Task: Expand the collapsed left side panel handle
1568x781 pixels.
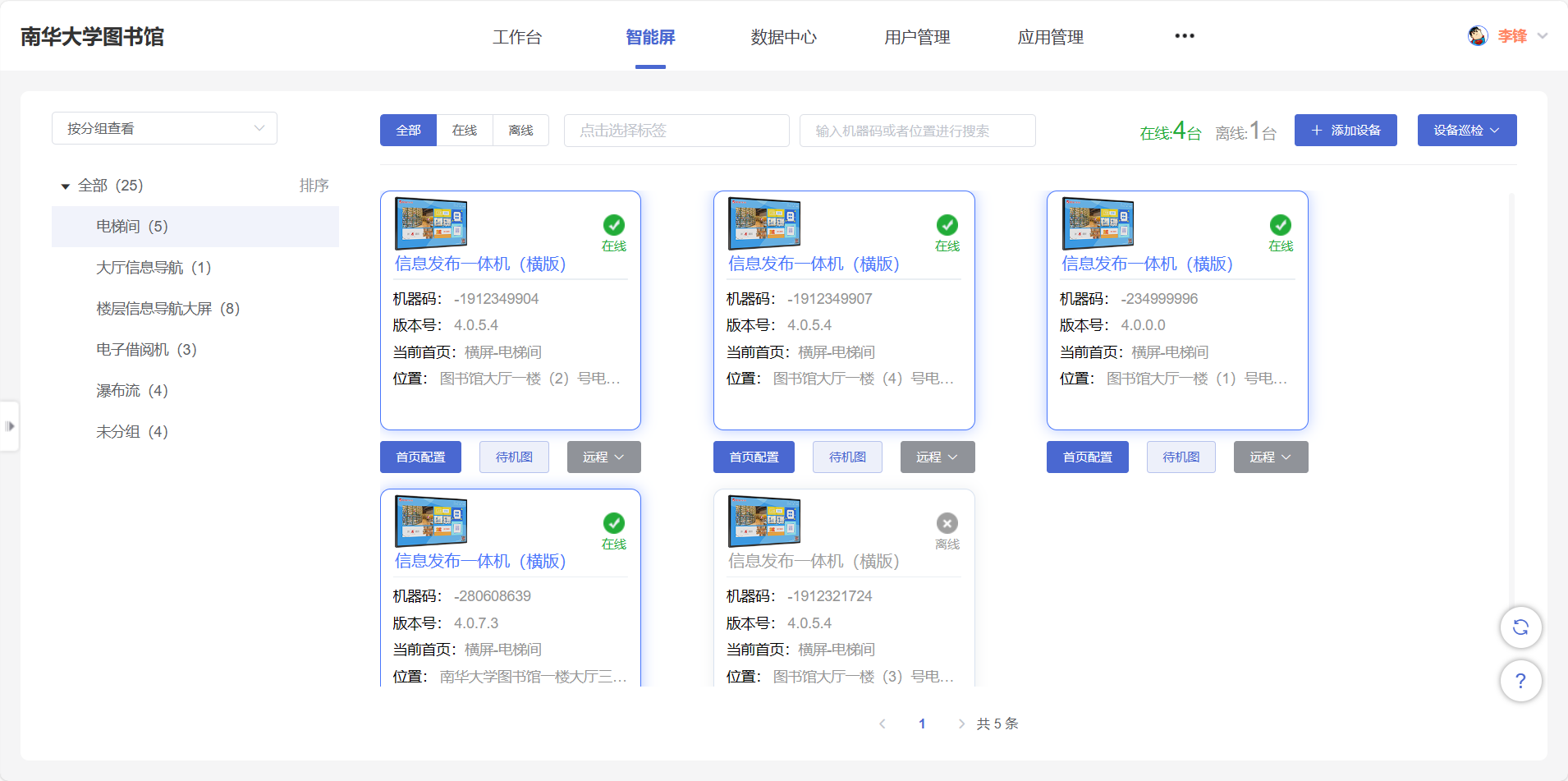Action: (x=10, y=426)
